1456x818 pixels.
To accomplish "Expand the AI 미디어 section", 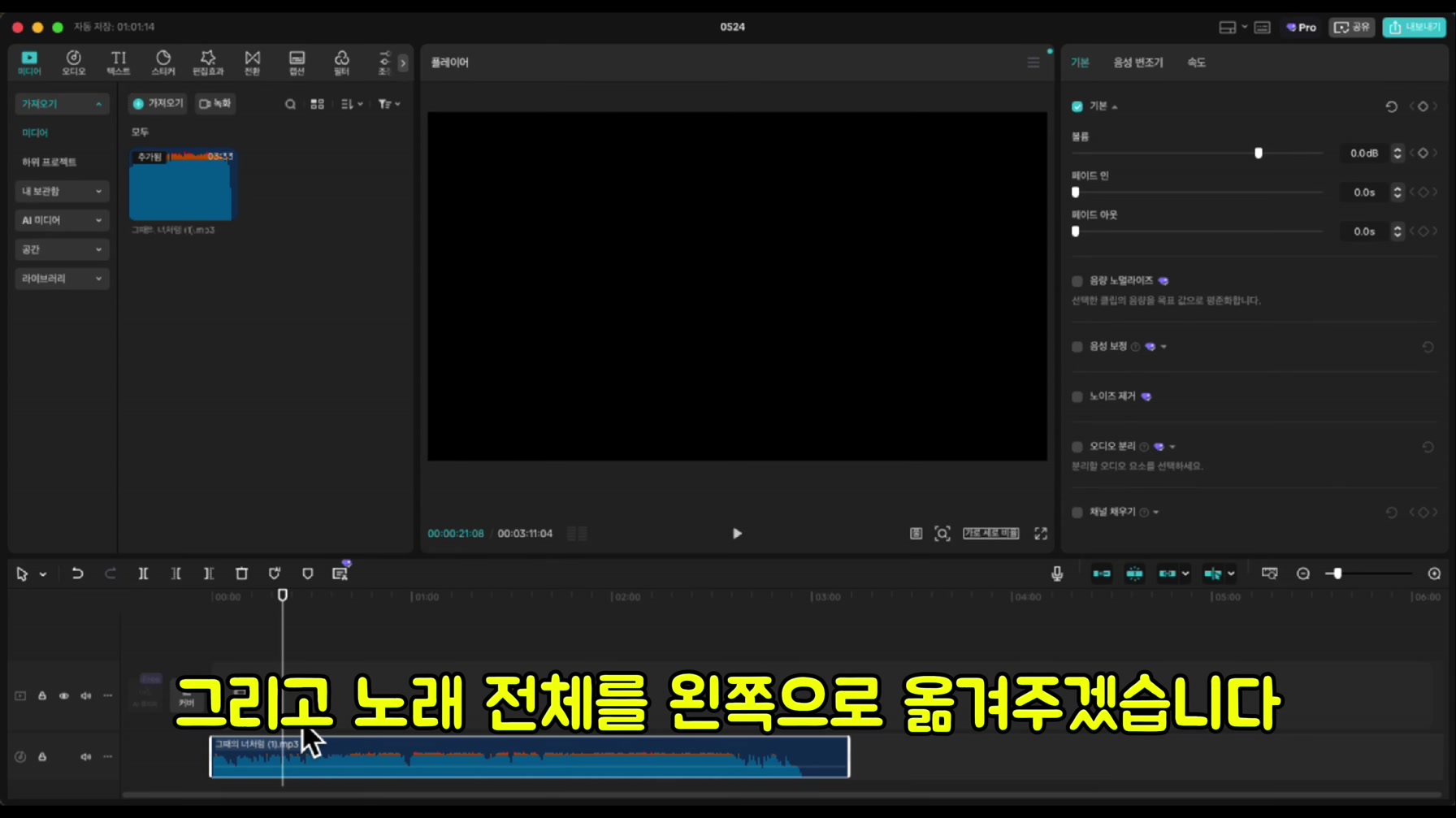I will (x=62, y=220).
